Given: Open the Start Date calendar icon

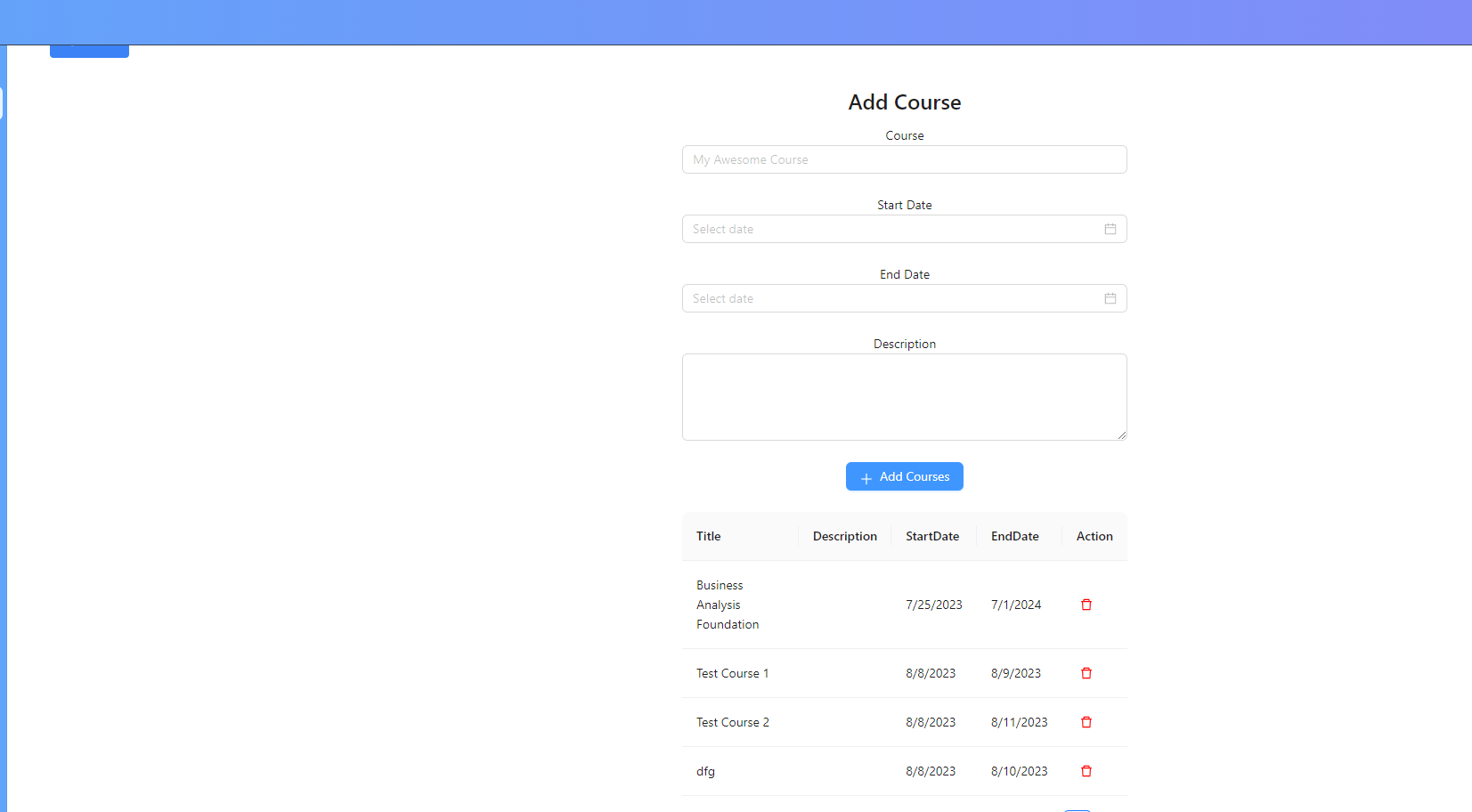Looking at the screenshot, I should 1110,229.
